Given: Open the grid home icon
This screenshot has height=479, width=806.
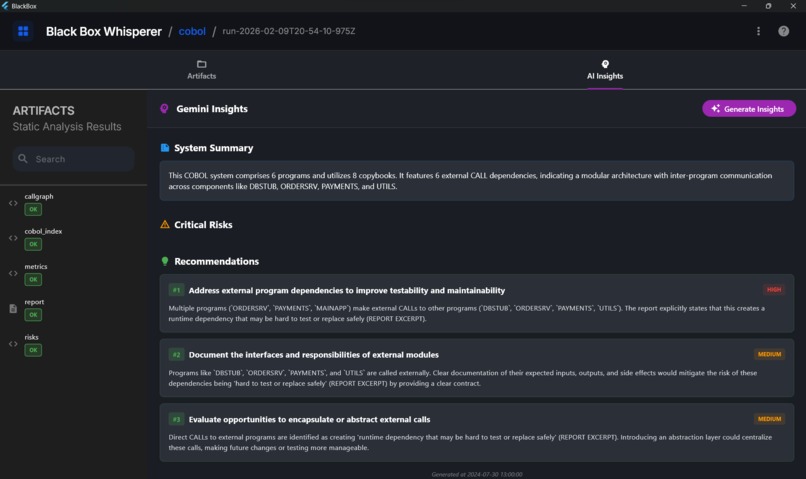Looking at the screenshot, I should click(23, 31).
